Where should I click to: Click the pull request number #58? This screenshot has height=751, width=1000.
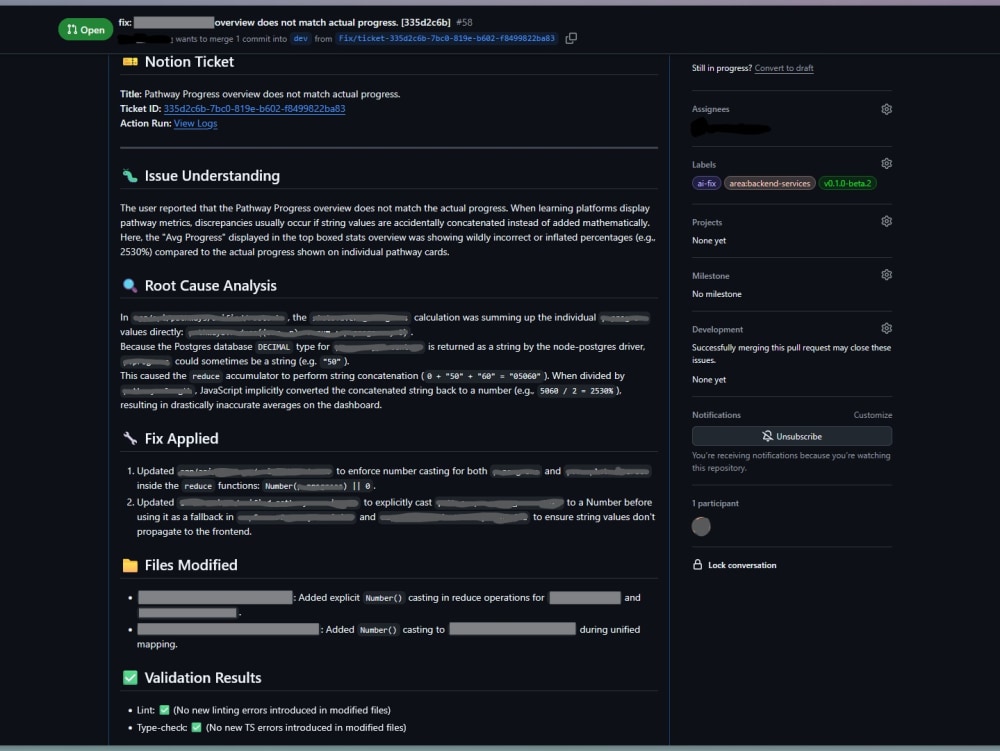464,22
